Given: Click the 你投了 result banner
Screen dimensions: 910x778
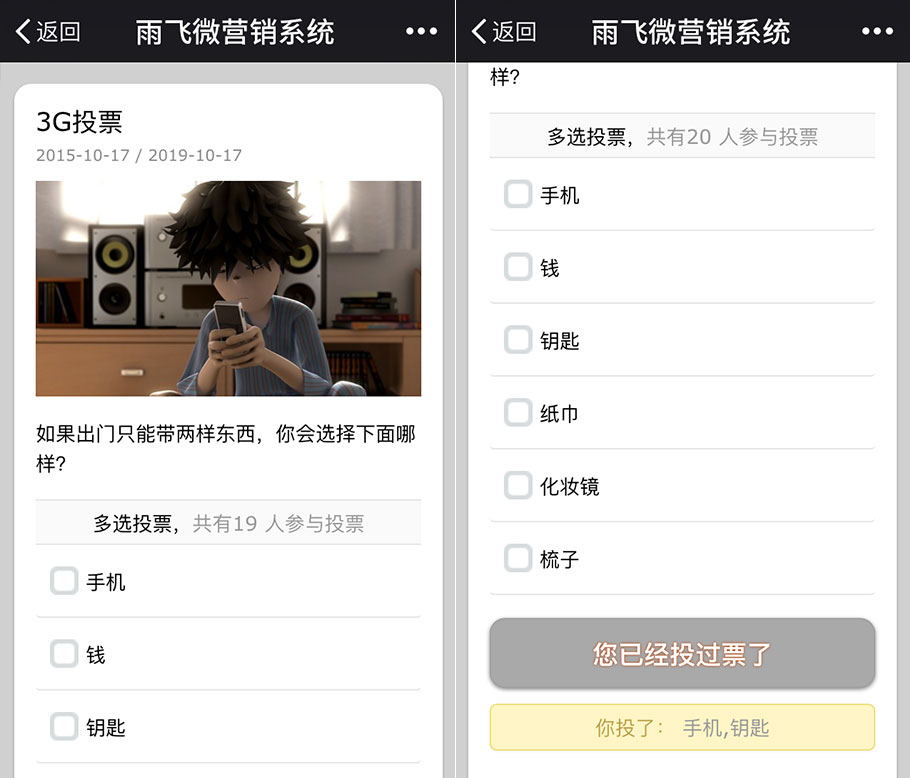Looking at the screenshot, I should point(682,728).
